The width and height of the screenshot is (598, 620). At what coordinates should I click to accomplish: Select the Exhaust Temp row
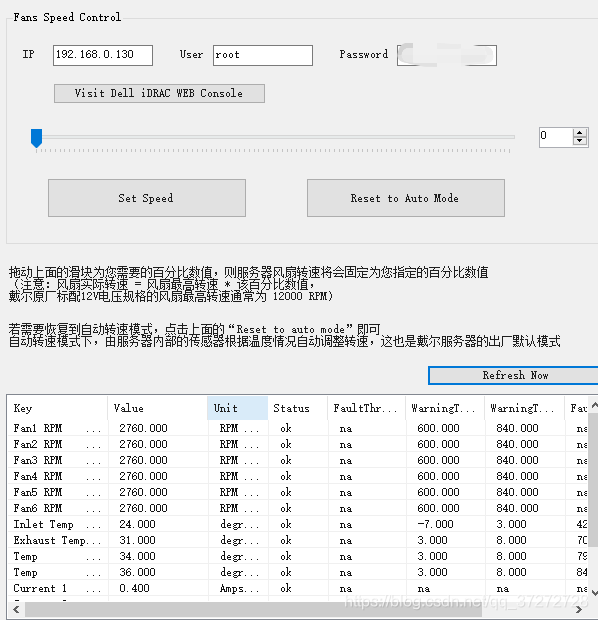[x=298, y=541]
